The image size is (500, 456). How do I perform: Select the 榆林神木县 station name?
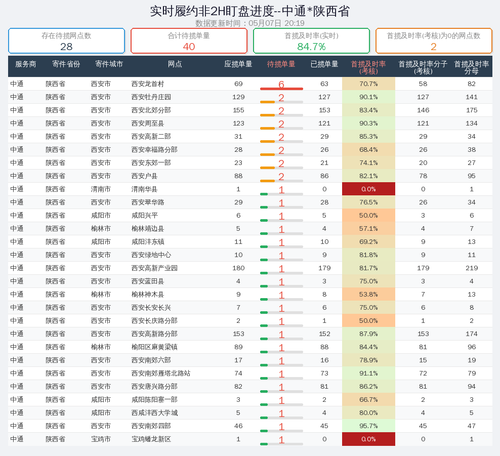[147, 294]
